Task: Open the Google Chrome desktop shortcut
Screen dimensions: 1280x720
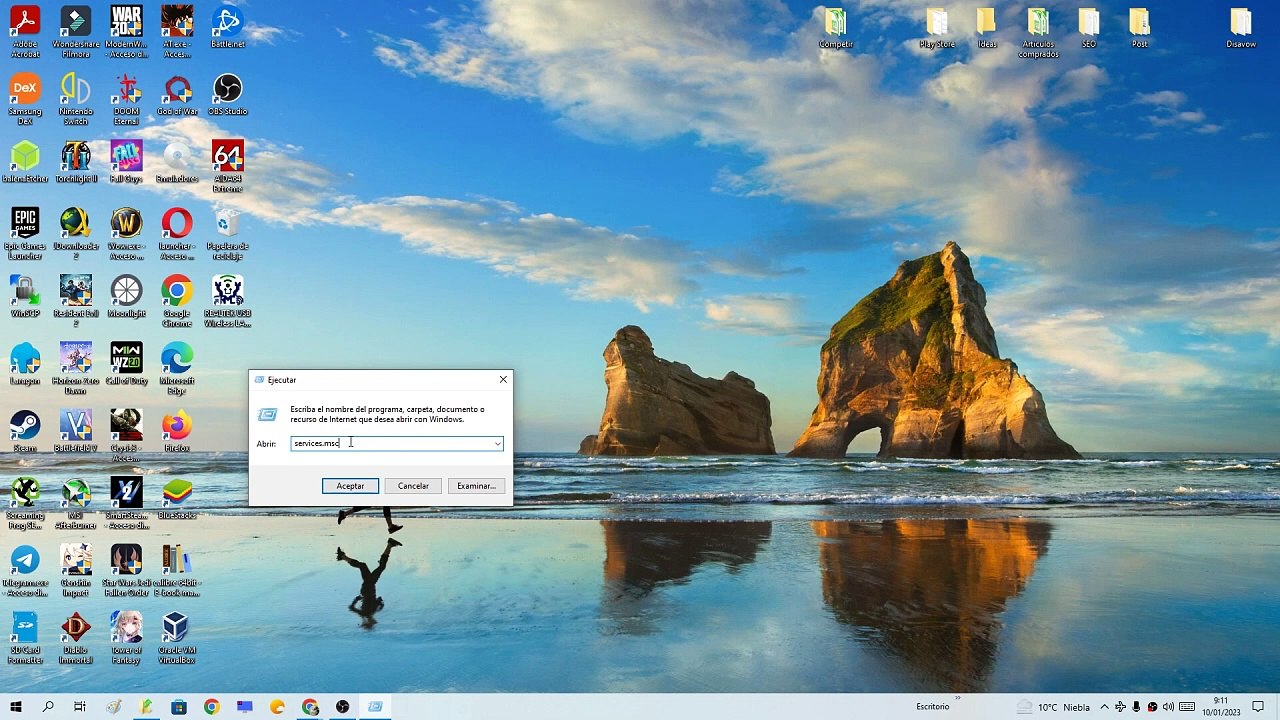Action: 177,301
